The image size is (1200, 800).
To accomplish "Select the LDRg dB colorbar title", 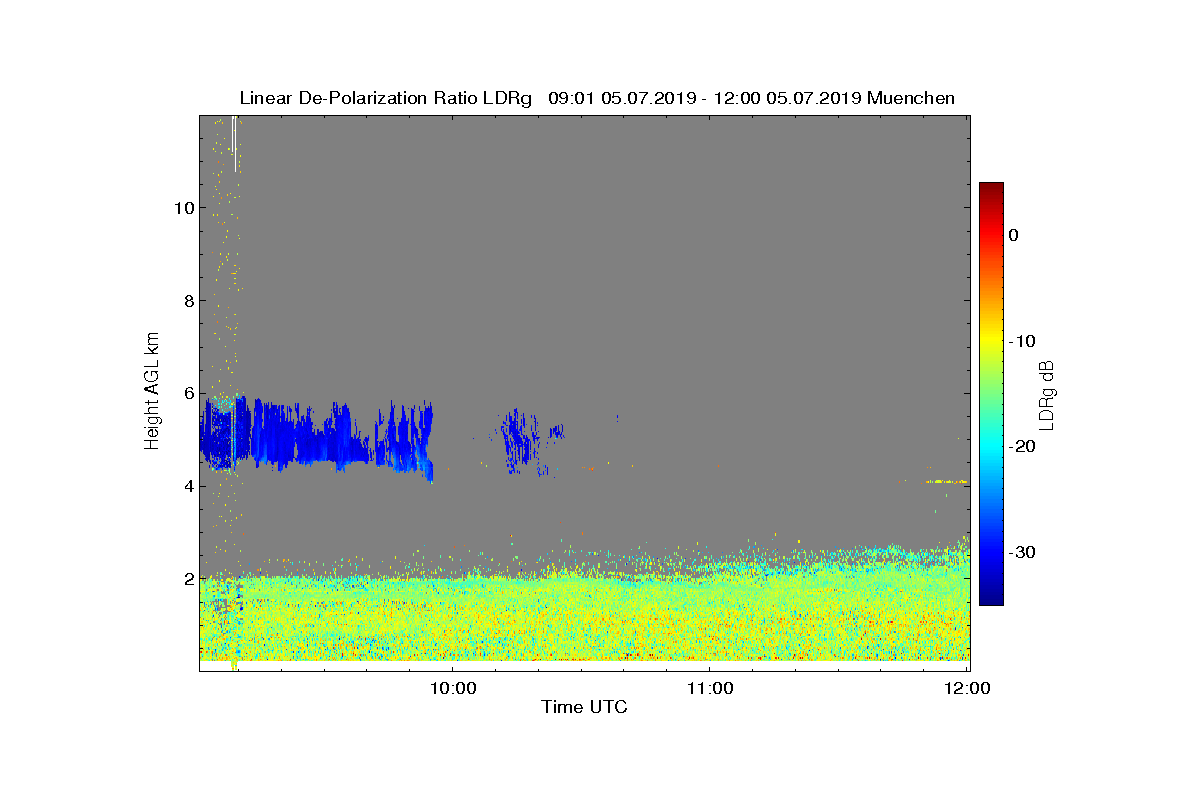I will pos(1046,394).
